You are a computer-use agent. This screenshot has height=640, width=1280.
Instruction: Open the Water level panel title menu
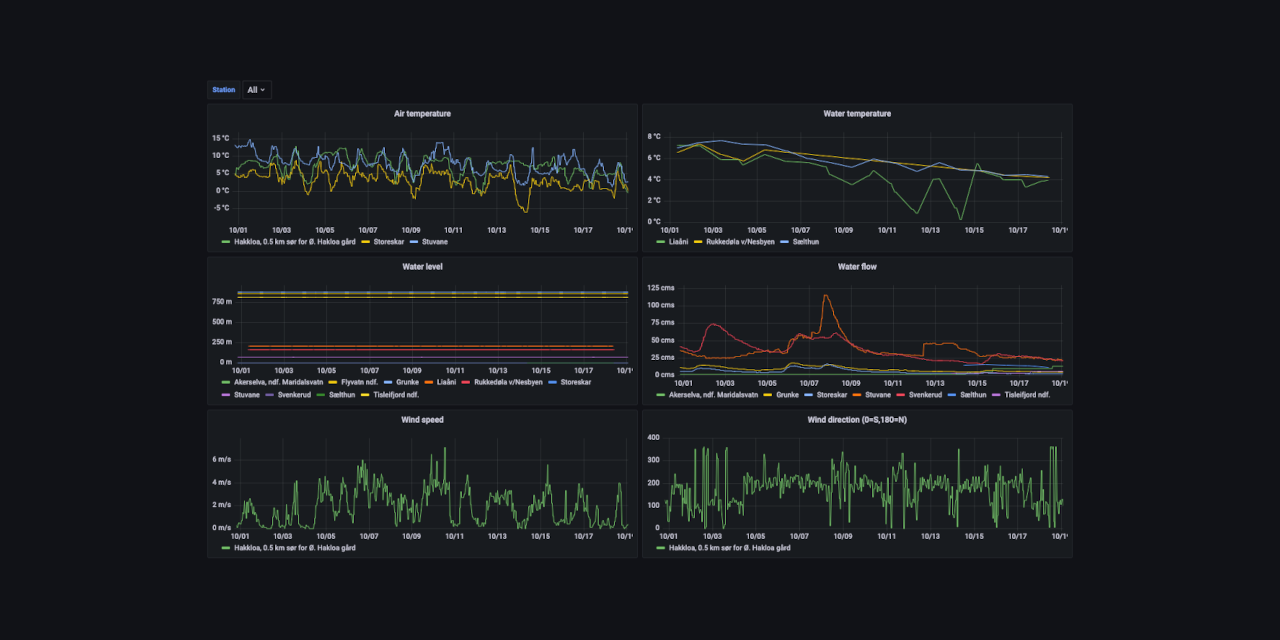click(x=422, y=267)
